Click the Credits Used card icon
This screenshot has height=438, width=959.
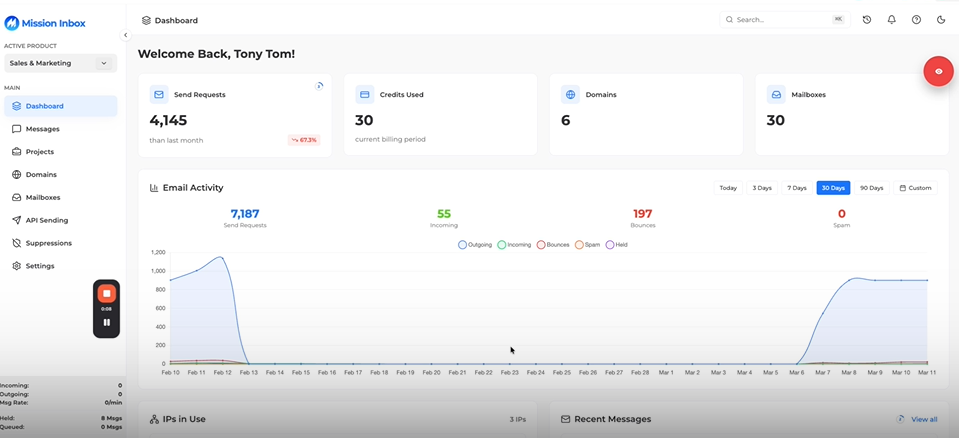pos(365,95)
